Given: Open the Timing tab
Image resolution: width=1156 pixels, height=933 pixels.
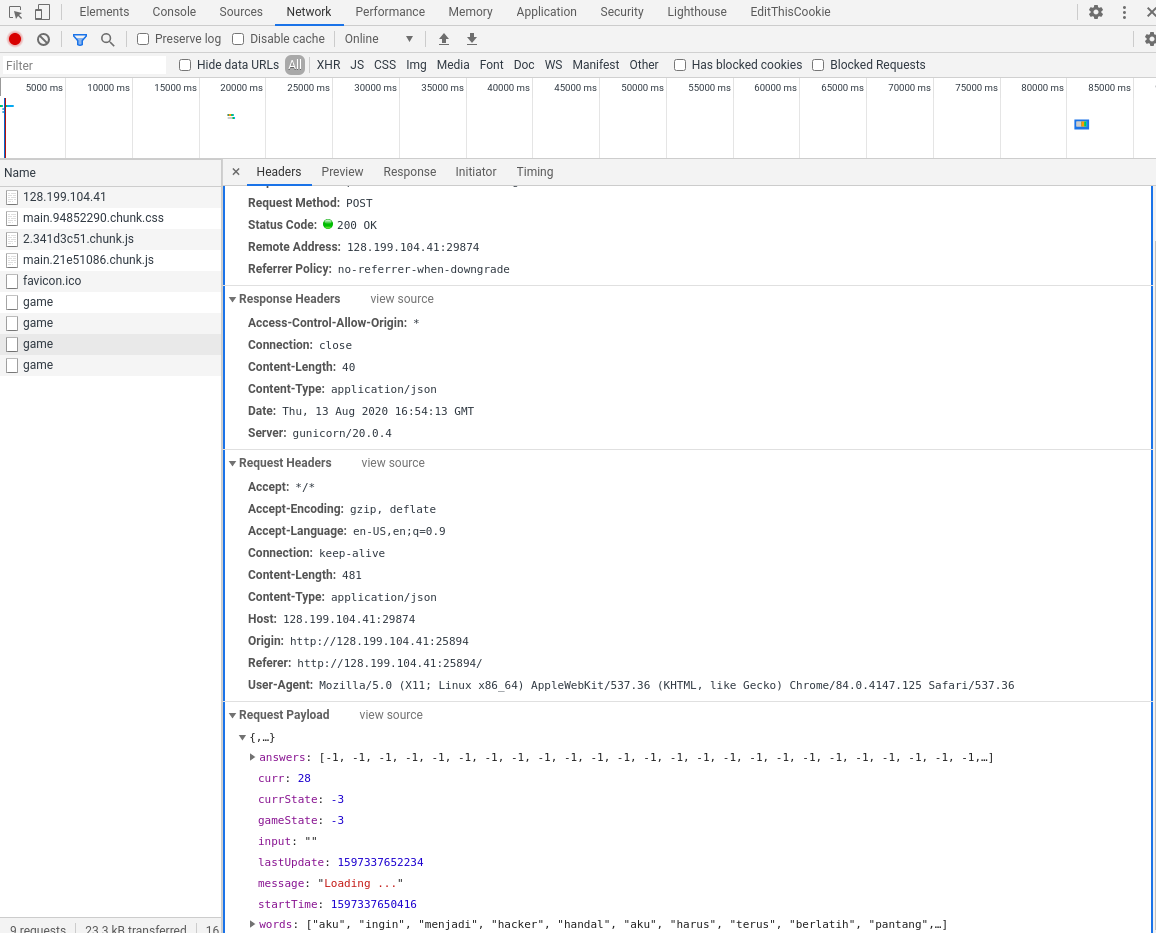Looking at the screenshot, I should 534,172.
